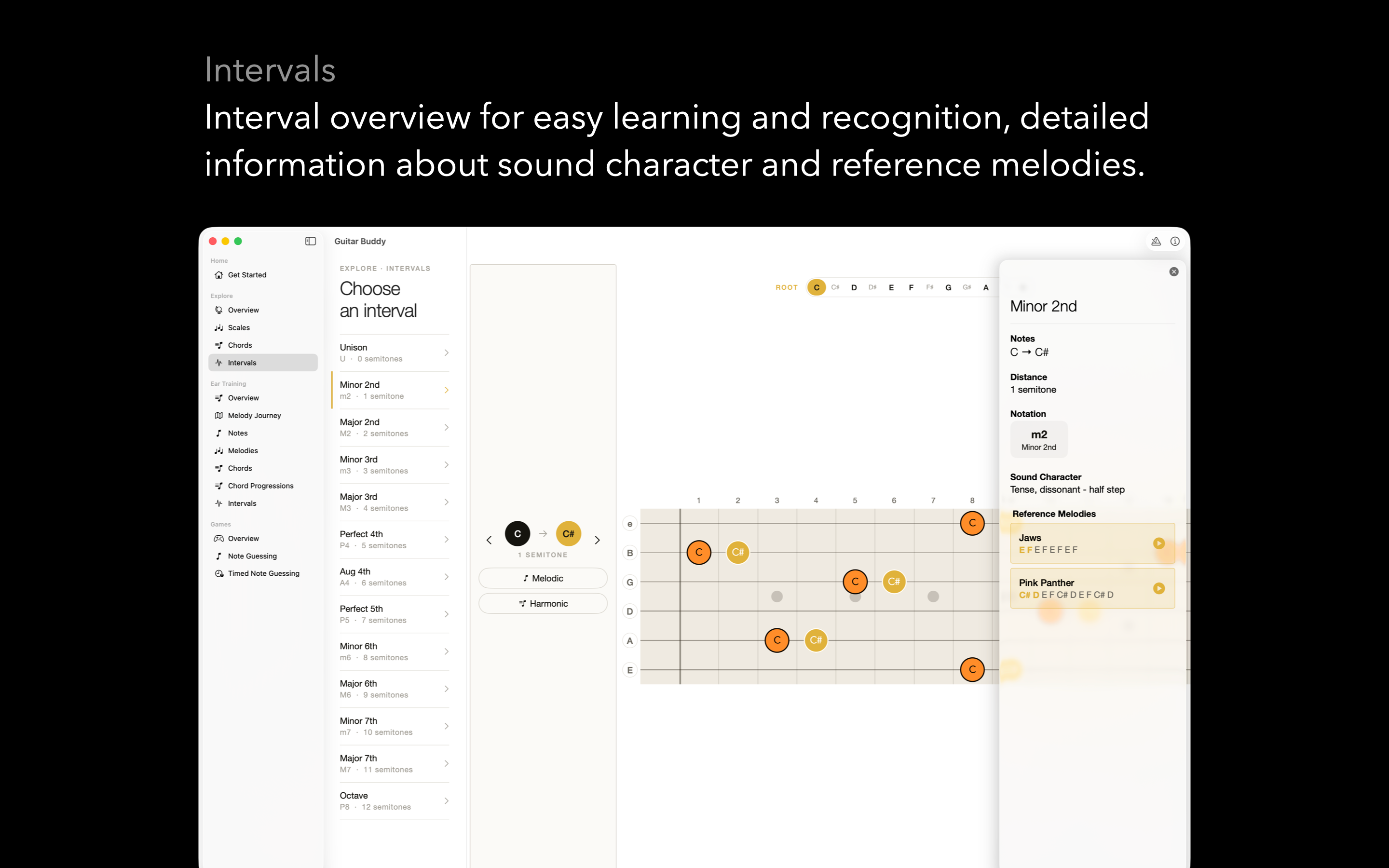Select Major 6th interval
This screenshot has height=868, width=1389.
coord(394,689)
